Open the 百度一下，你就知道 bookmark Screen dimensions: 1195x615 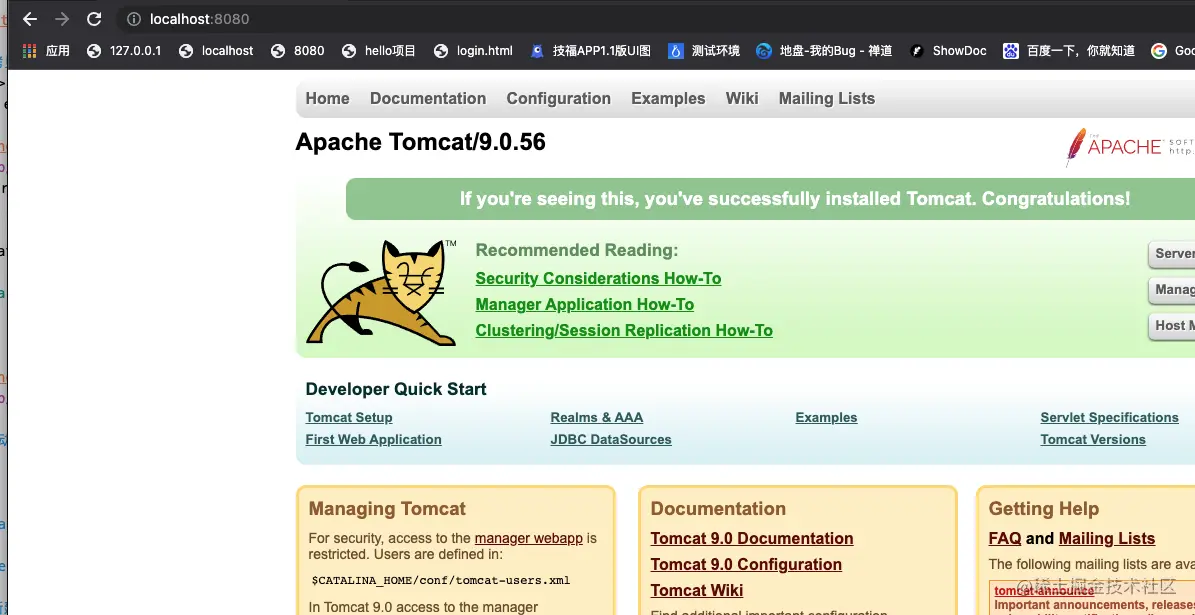click(1068, 51)
